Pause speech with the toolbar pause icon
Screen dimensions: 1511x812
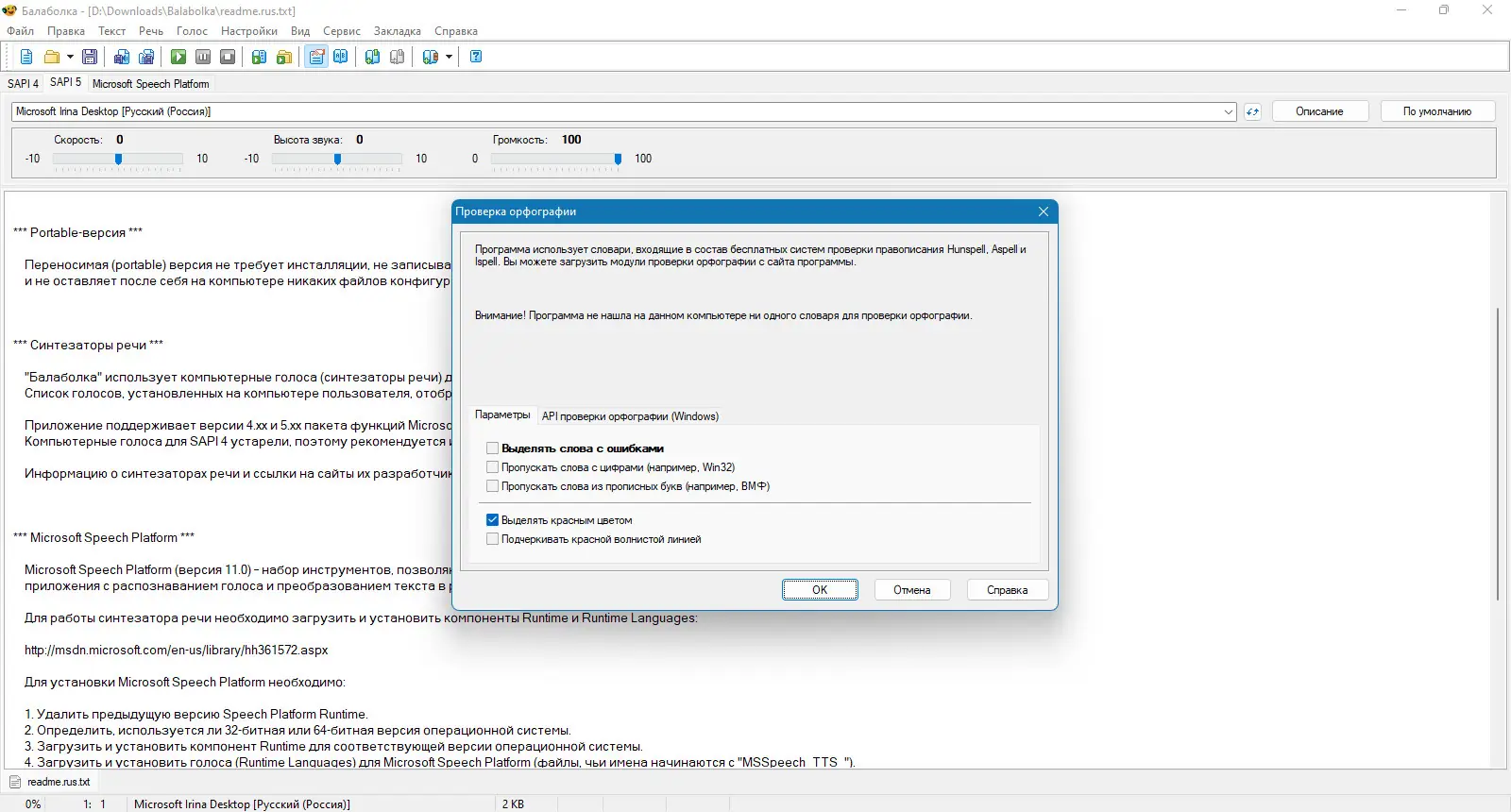[x=203, y=57]
